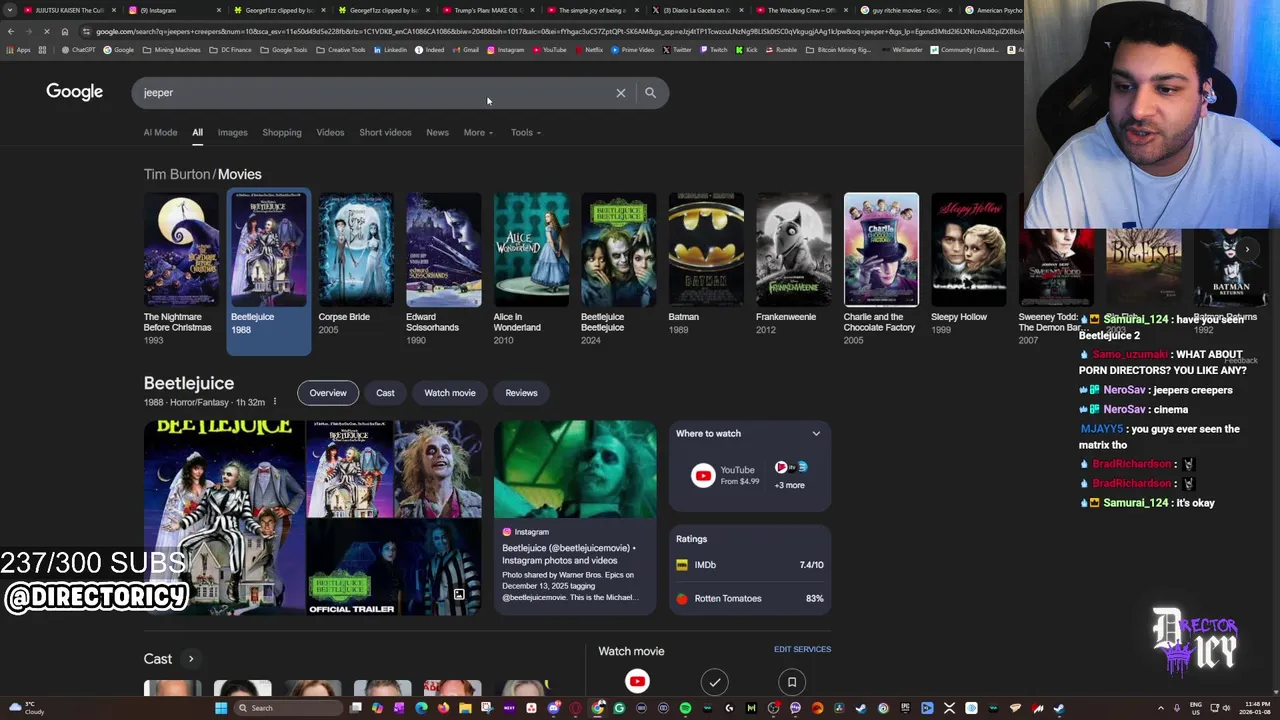The width and height of the screenshot is (1280, 720).
Task: Click the magnifier search icon in Google search bar
Action: (650, 93)
